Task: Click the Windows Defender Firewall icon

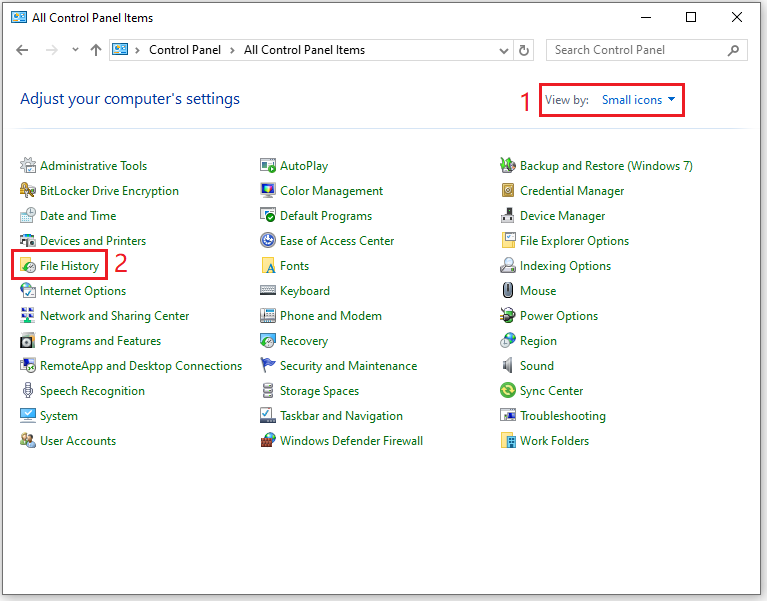Action: pyautogui.click(x=268, y=440)
